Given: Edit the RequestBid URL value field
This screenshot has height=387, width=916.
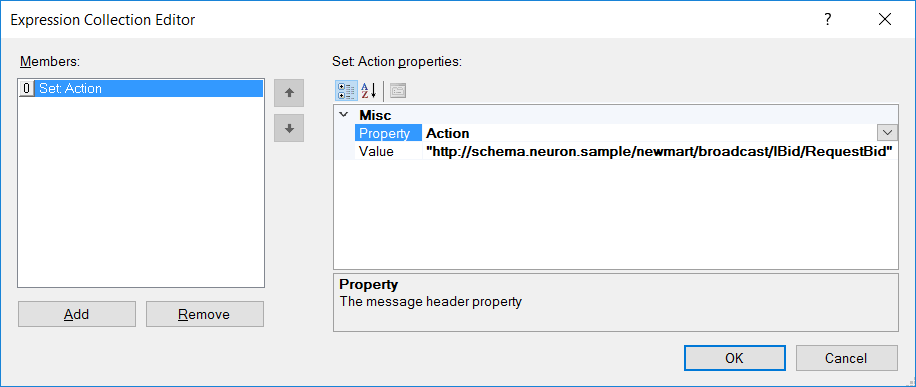Looking at the screenshot, I should coord(660,151).
